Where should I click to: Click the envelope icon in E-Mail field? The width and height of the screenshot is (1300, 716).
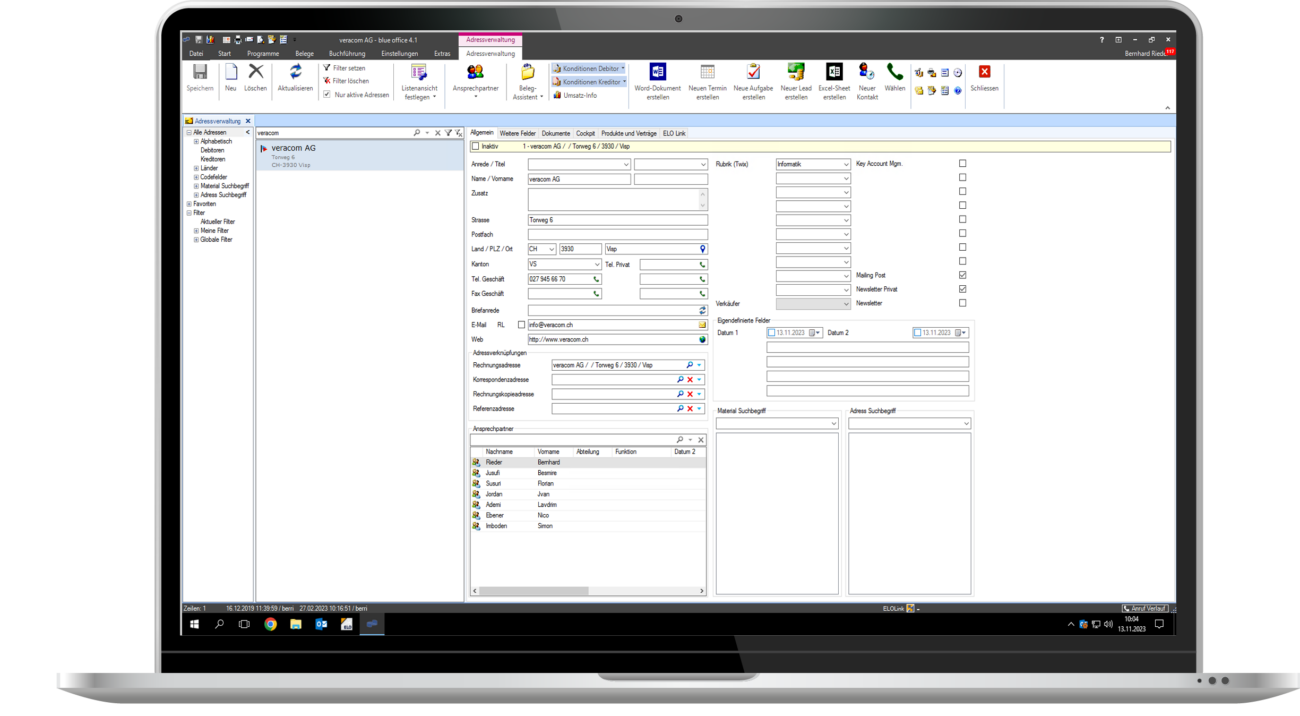pos(702,325)
